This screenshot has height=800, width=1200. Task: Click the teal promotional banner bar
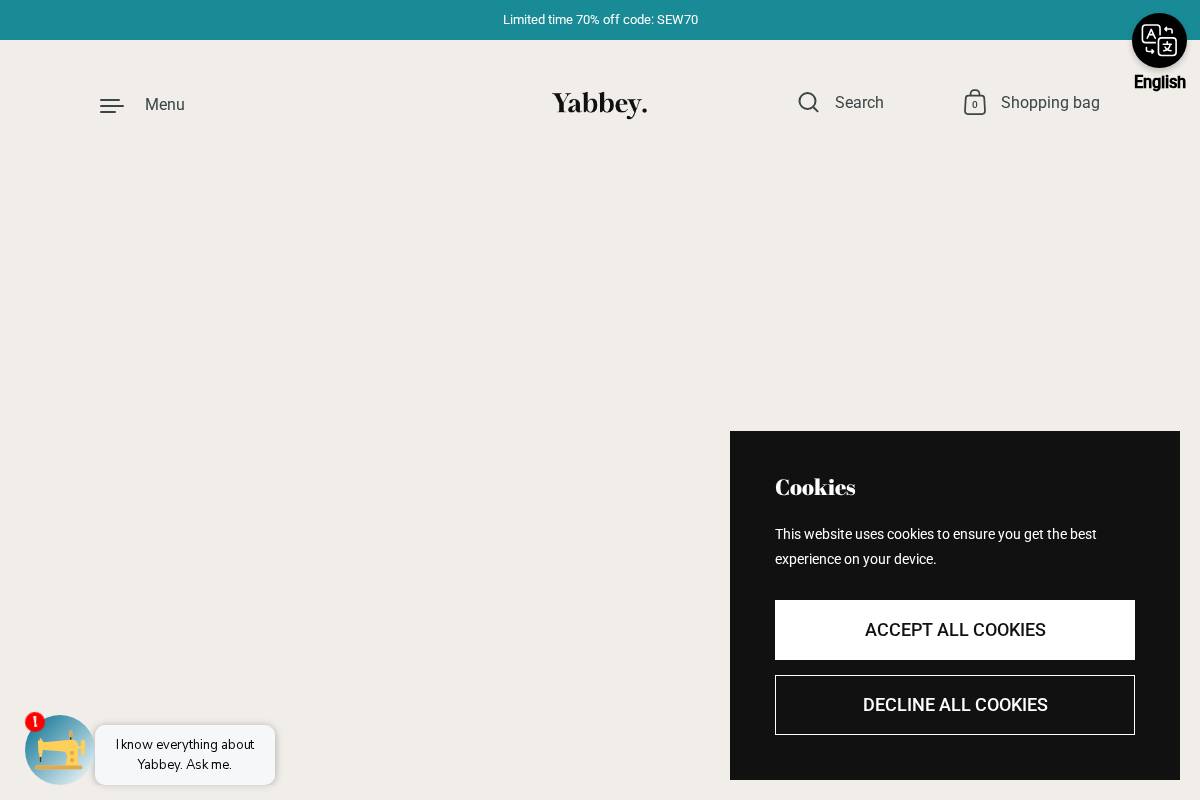pos(600,20)
